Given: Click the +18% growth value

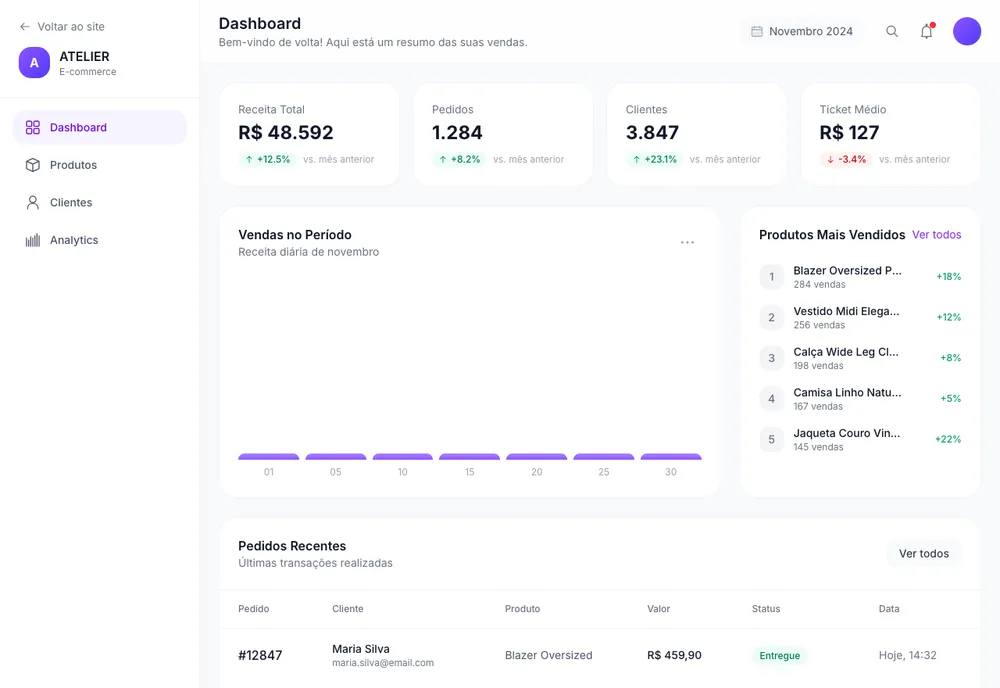Looking at the screenshot, I should click(948, 277).
